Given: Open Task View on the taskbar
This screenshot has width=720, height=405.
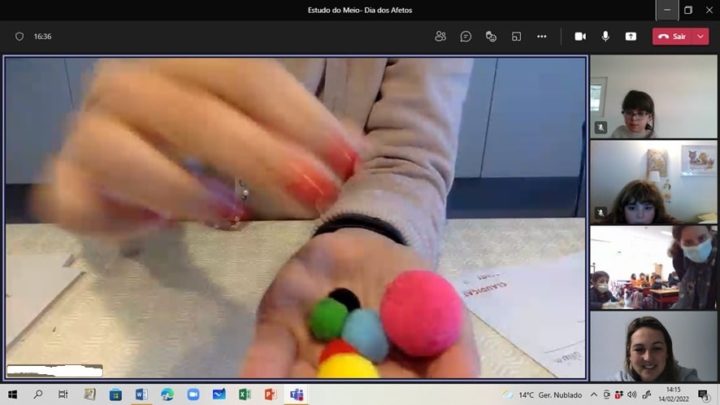Looking at the screenshot, I should point(63,395).
